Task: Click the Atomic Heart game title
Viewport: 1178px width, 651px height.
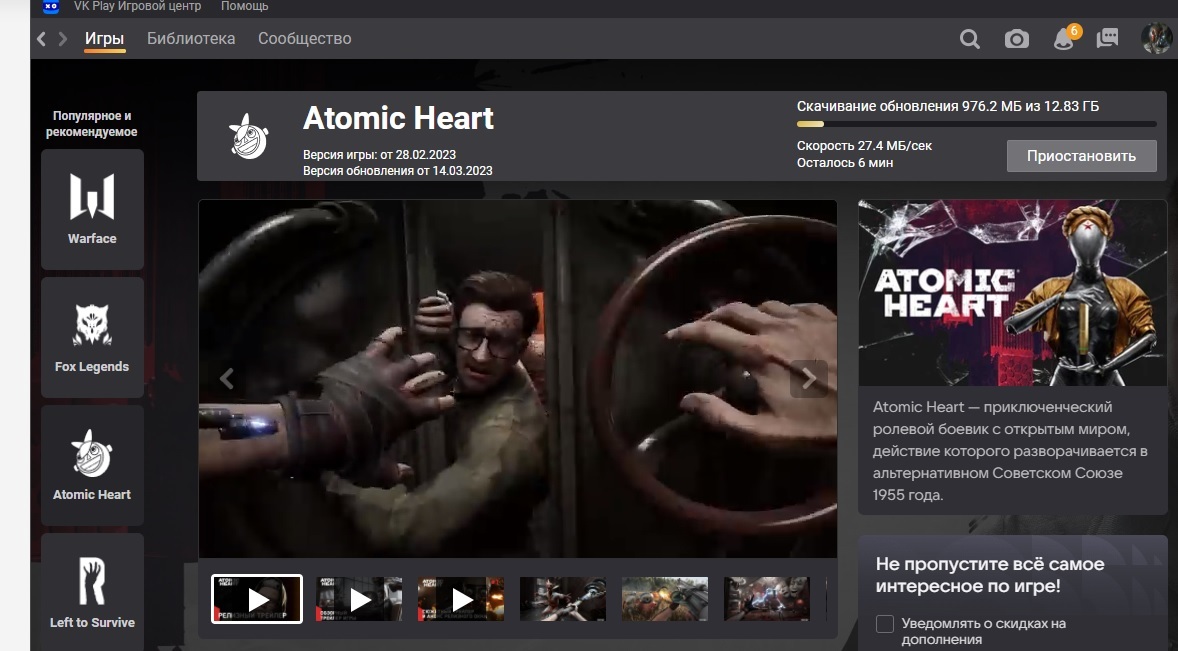Action: (x=398, y=119)
